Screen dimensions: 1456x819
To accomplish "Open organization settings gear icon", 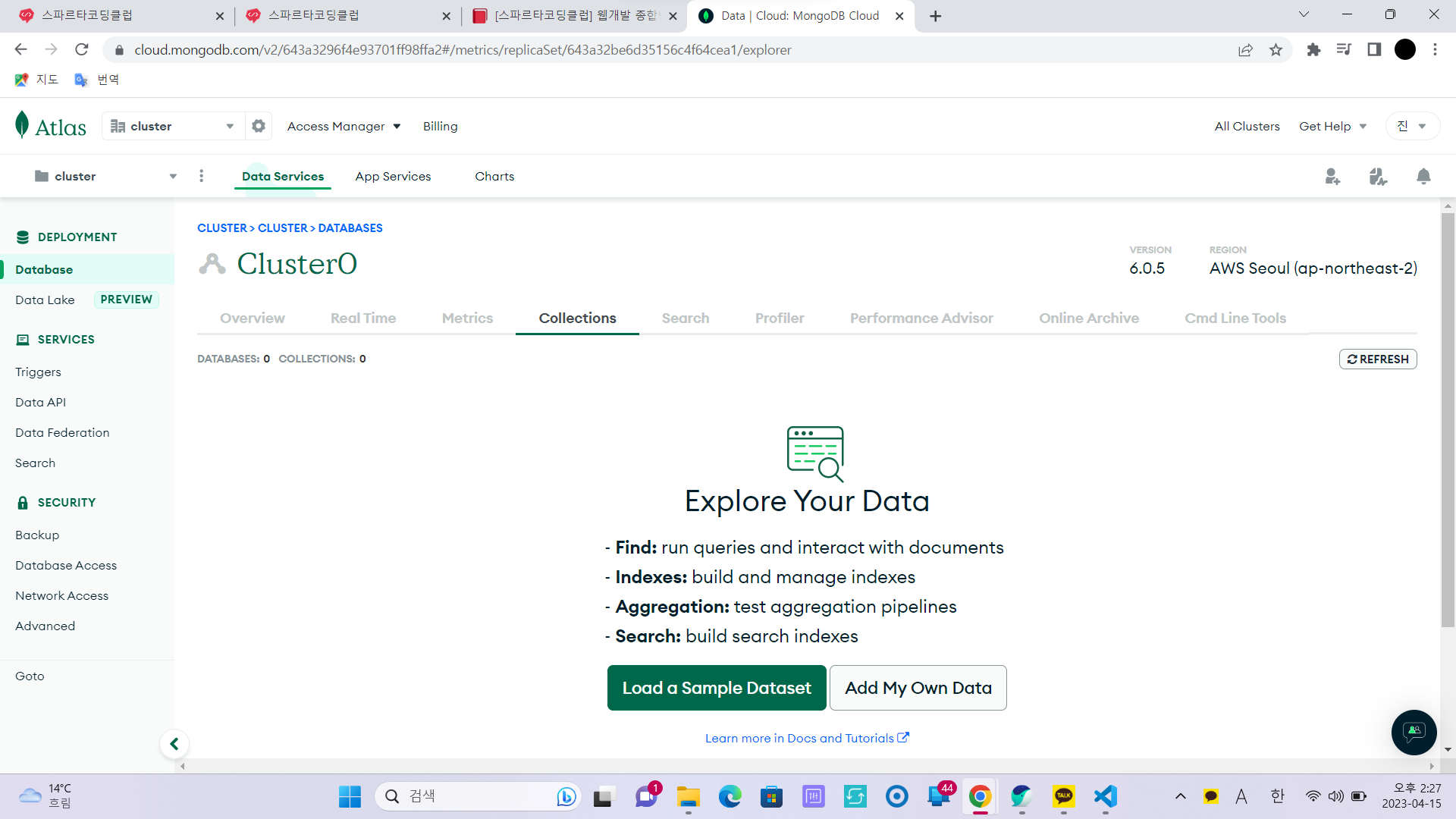I will tap(259, 126).
